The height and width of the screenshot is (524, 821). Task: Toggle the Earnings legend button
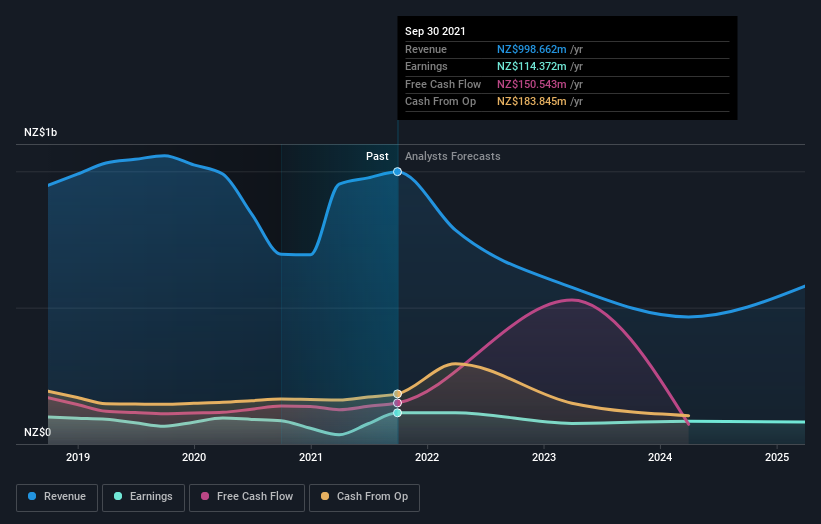[143, 497]
